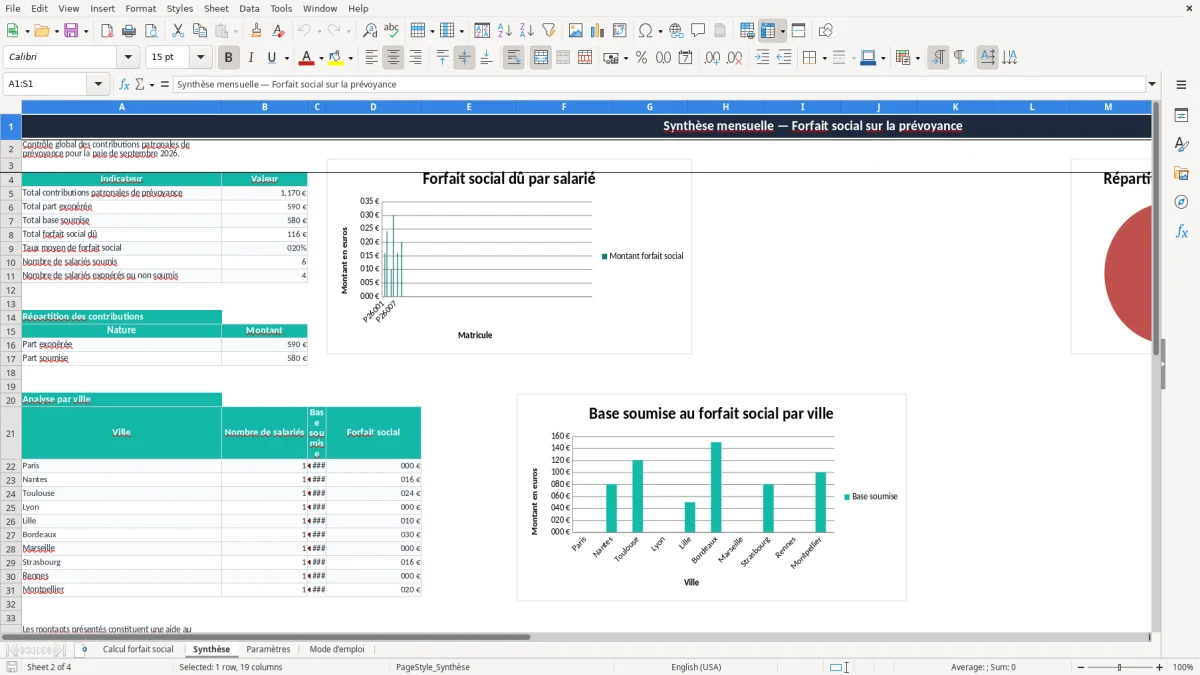1200x675 pixels.
Task: Expand the formula bar
Action: [1152, 84]
